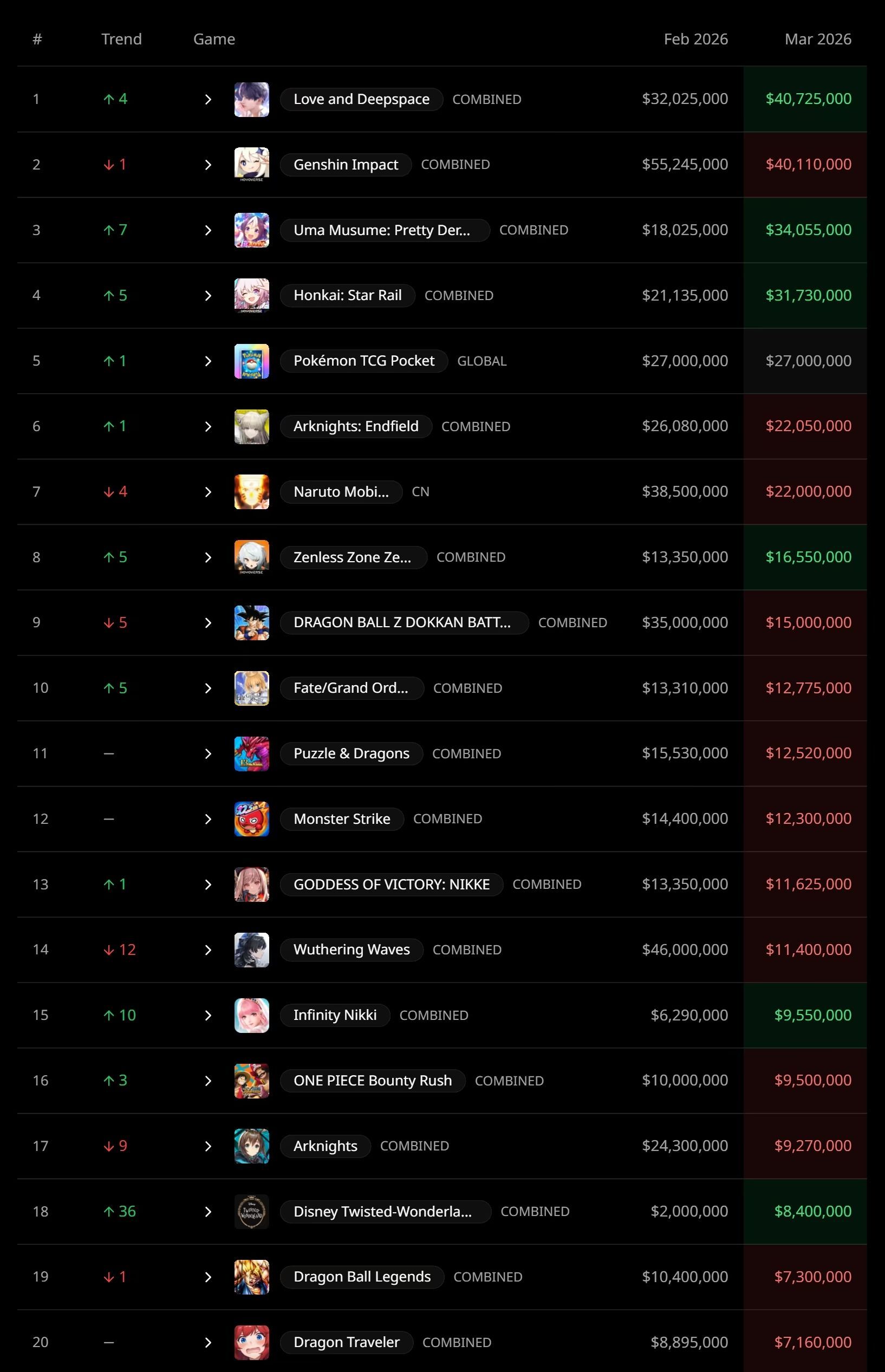Expand the Puzzle & Dragons row chevron
Viewport: 885px width, 1372px height.
point(208,754)
